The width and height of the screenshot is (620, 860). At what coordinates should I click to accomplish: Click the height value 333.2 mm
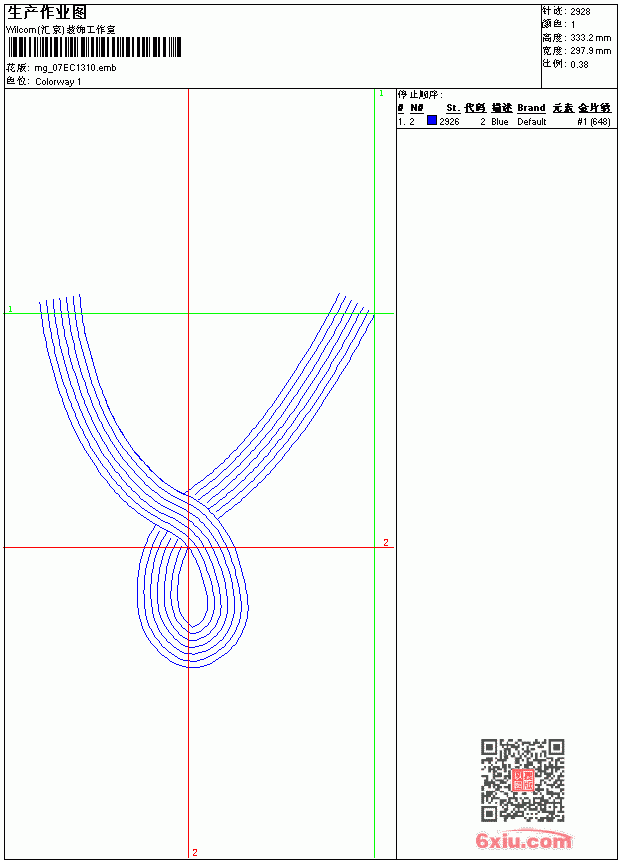point(590,38)
